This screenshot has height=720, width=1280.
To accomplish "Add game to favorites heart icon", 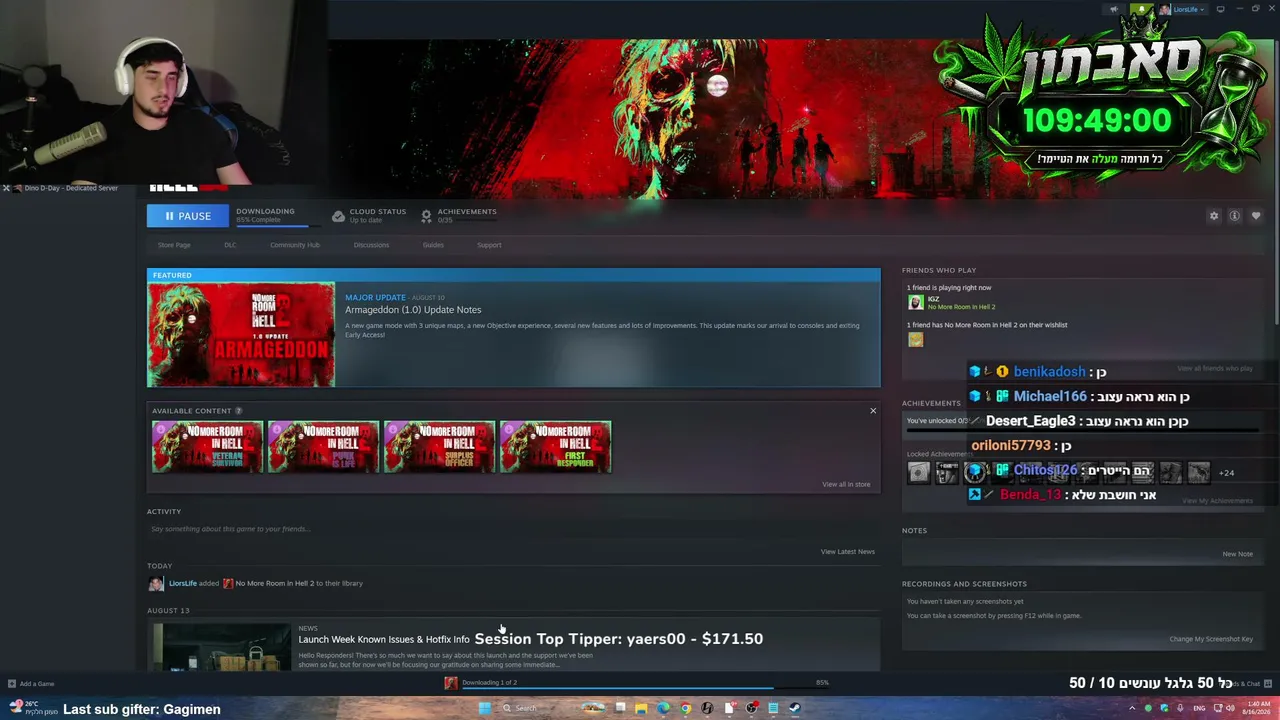I will coord(1256,216).
